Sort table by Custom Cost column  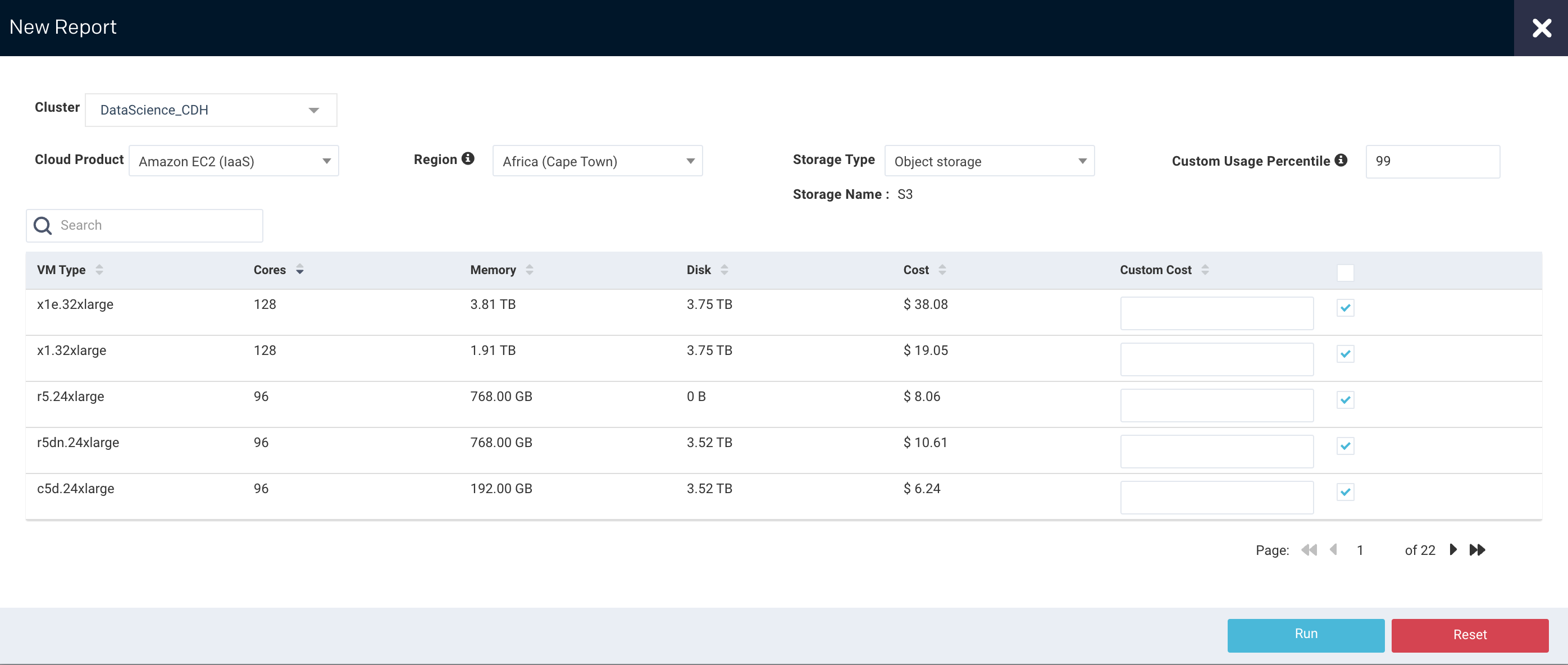(x=1205, y=270)
